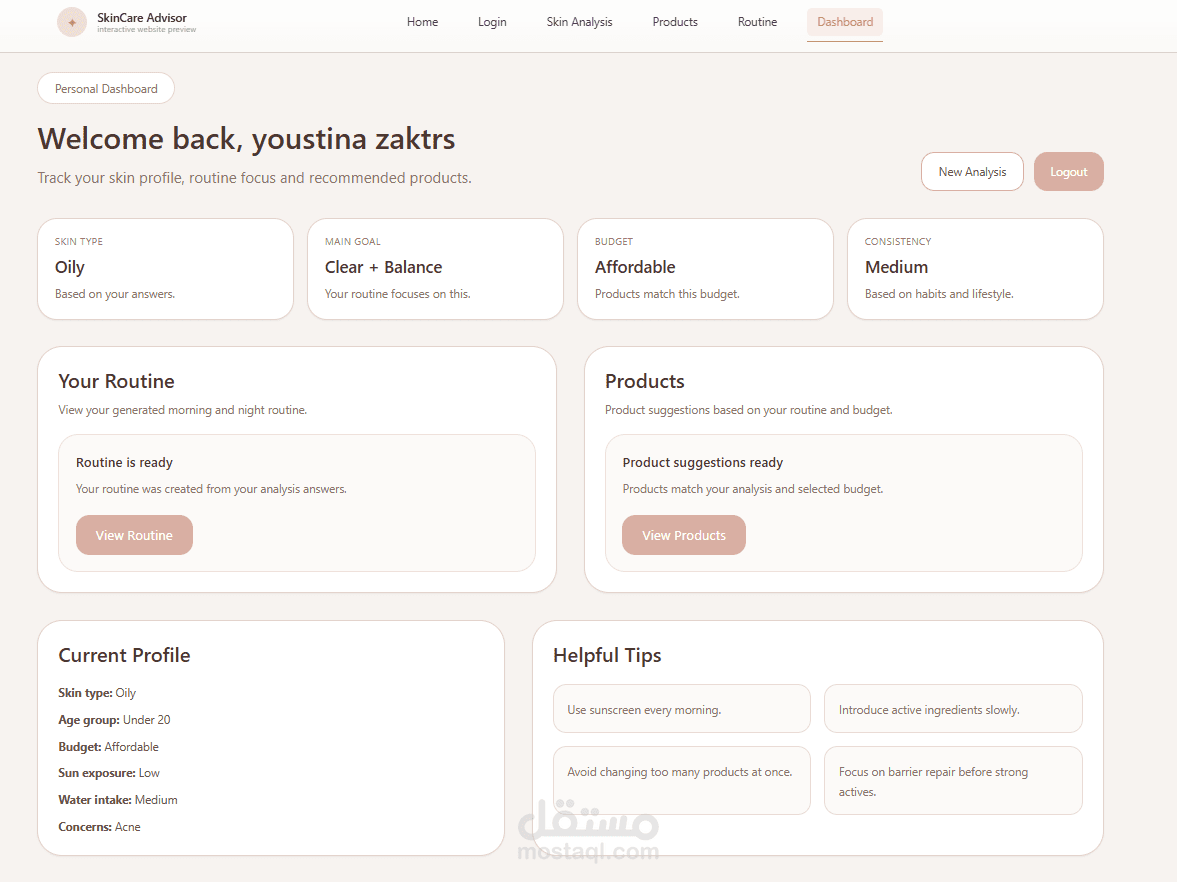Screen dimensions: 1177x882
Task: Click the SkinCare Advisor logo icon
Action: [72, 23]
